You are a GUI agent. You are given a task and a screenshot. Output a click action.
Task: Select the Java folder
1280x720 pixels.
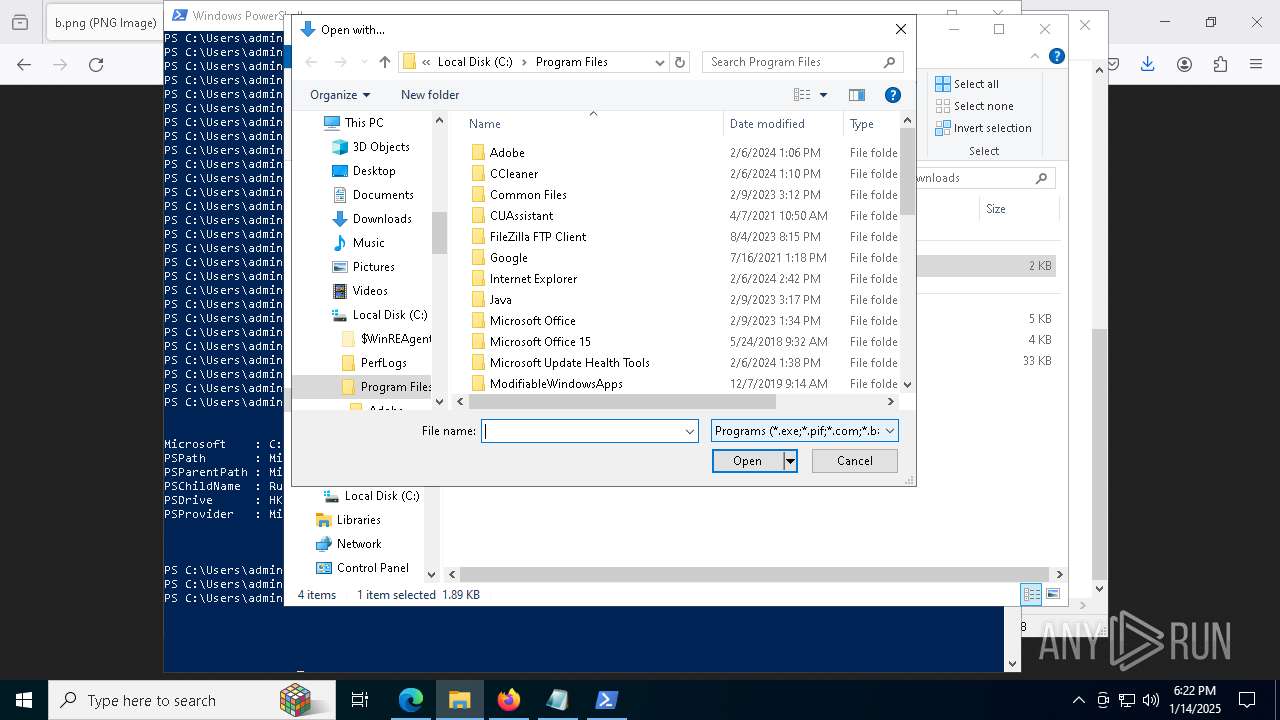[x=500, y=300]
